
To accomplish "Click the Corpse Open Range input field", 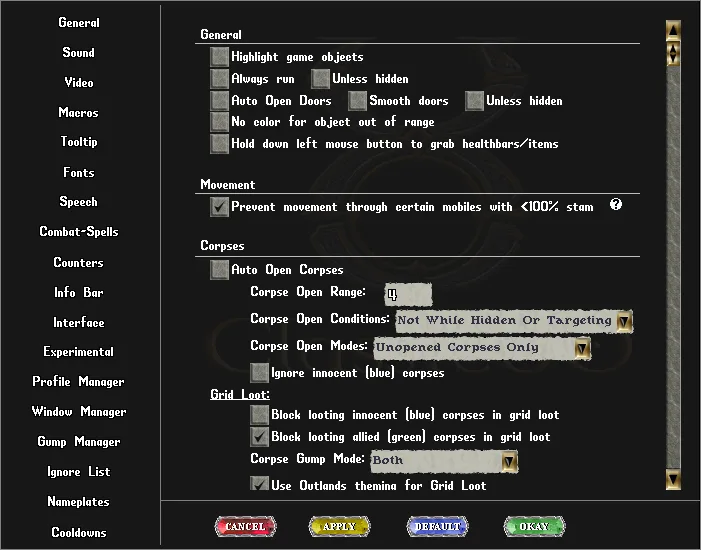I will coord(408,294).
